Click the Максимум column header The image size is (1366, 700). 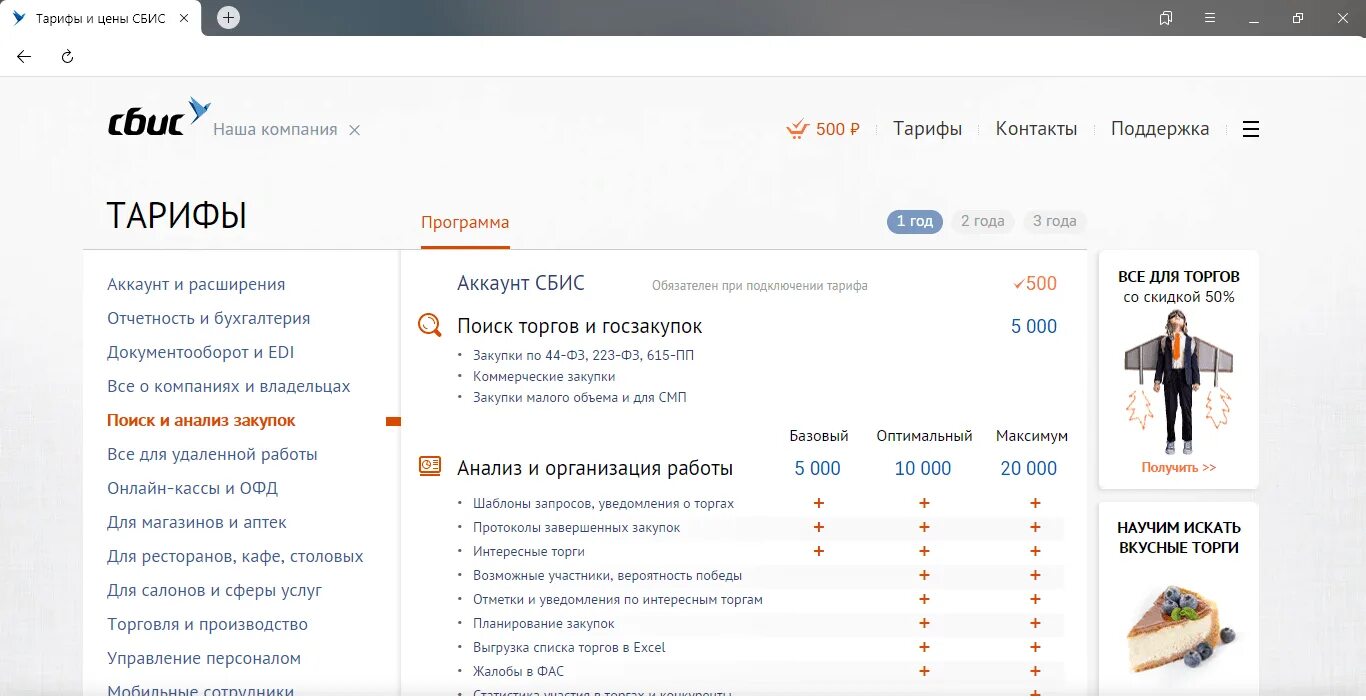pyautogui.click(x=1032, y=436)
